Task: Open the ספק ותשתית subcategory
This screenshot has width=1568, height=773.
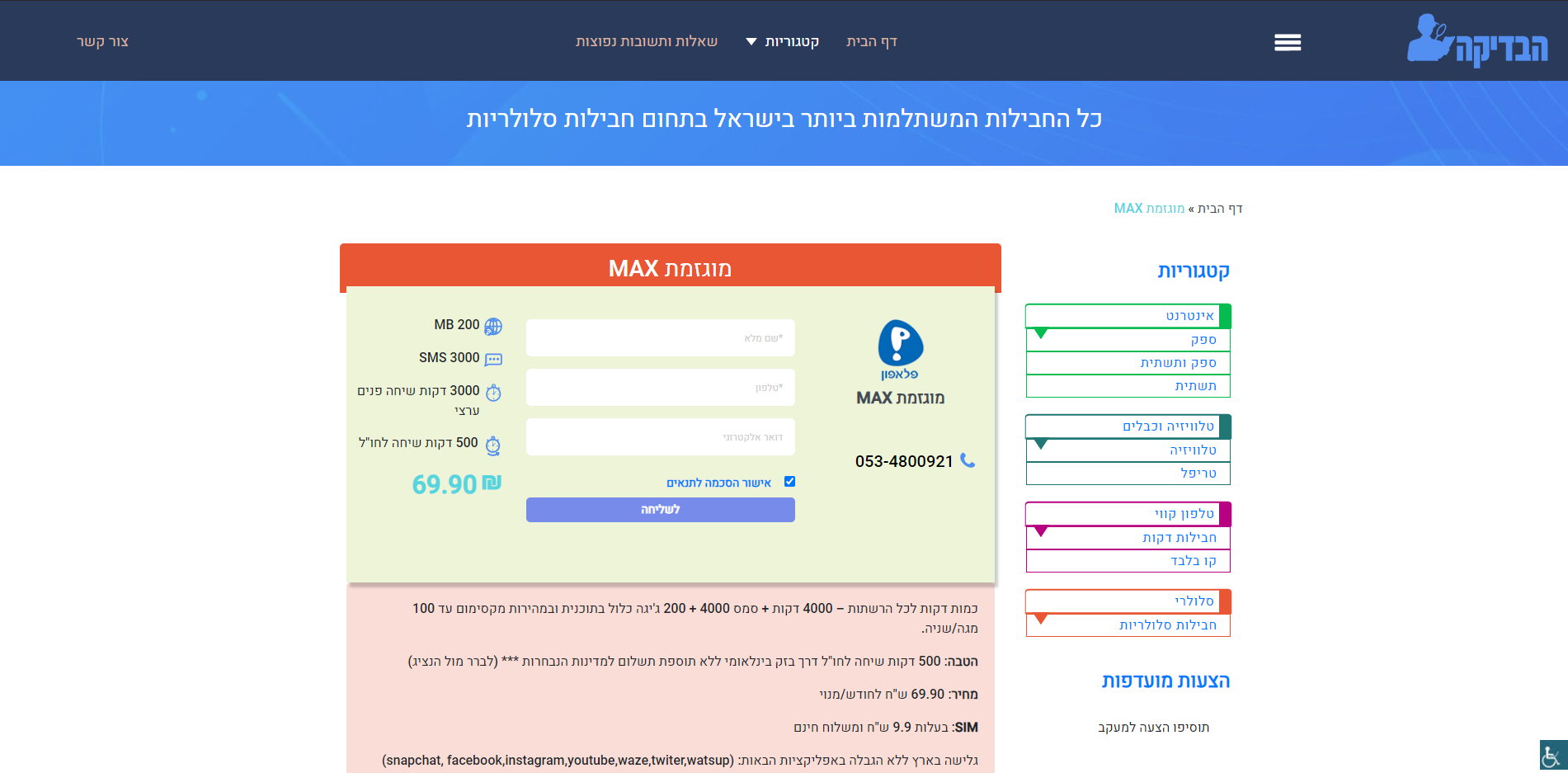Action: [1128, 363]
